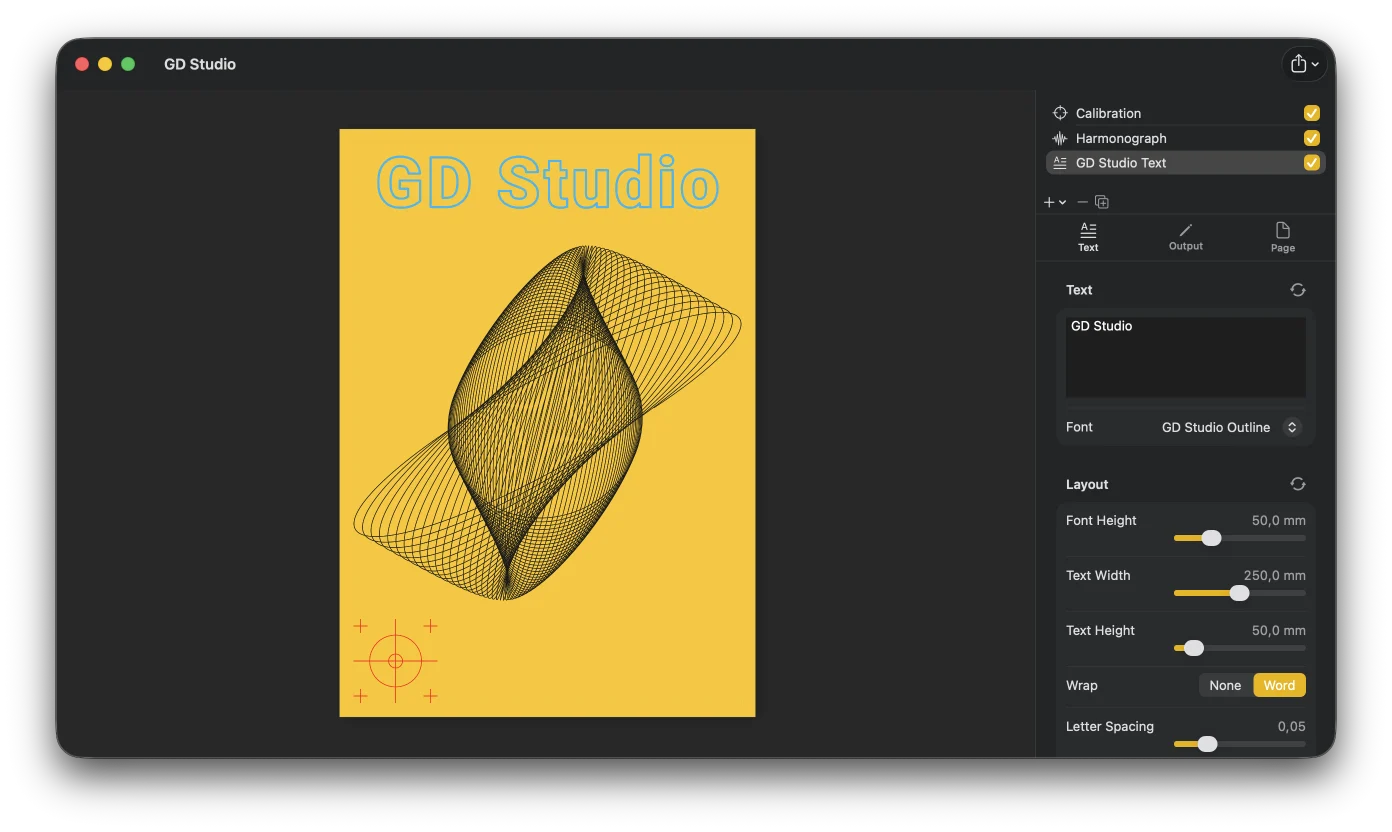The image size is (1392, 832).
Task: Uncheck the Harmonograph layer visibility checkbox
Action: pyautogui.click(x=1312, y=138)
